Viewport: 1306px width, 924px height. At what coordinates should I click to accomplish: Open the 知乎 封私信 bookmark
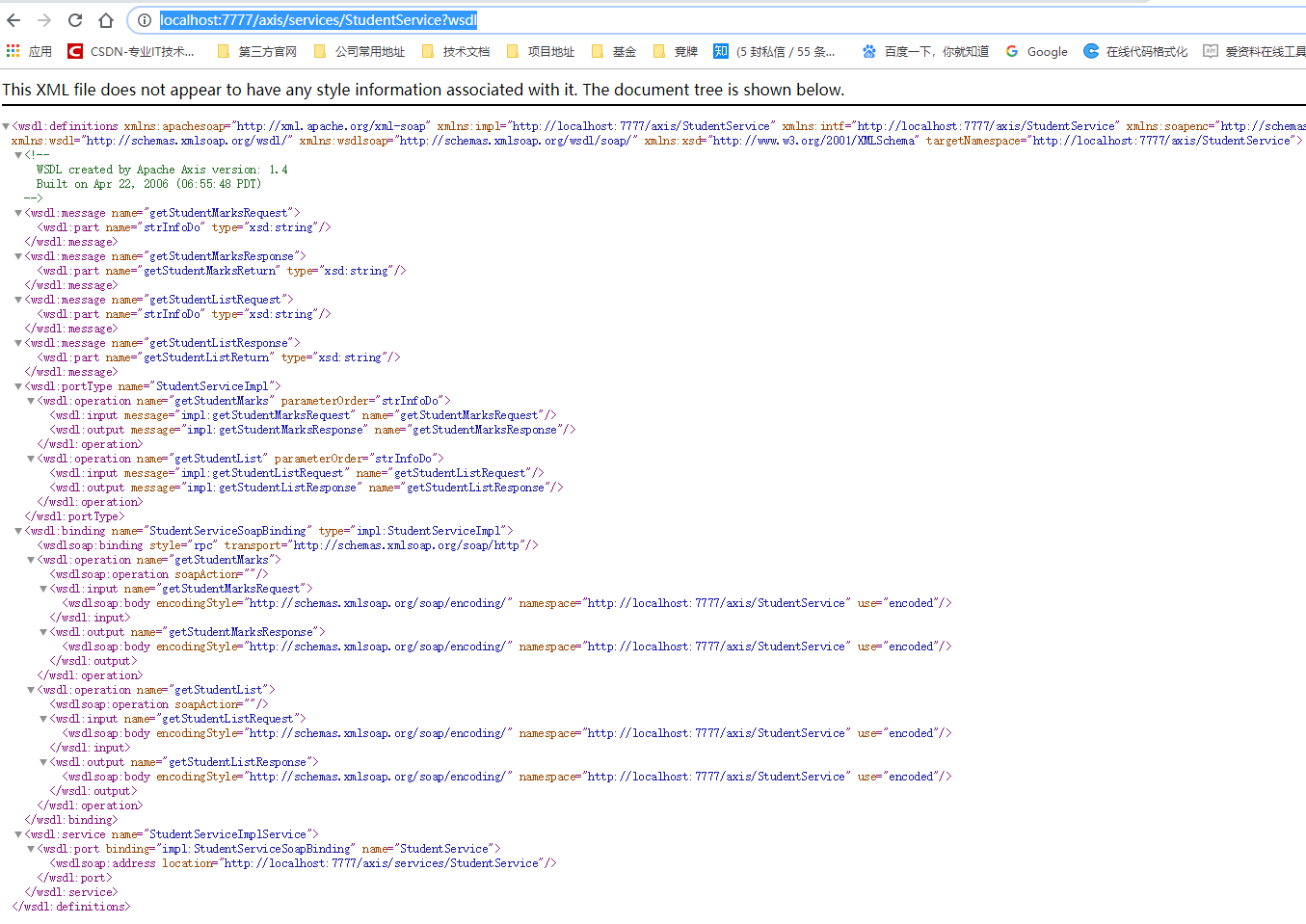[x=775, y=51]
